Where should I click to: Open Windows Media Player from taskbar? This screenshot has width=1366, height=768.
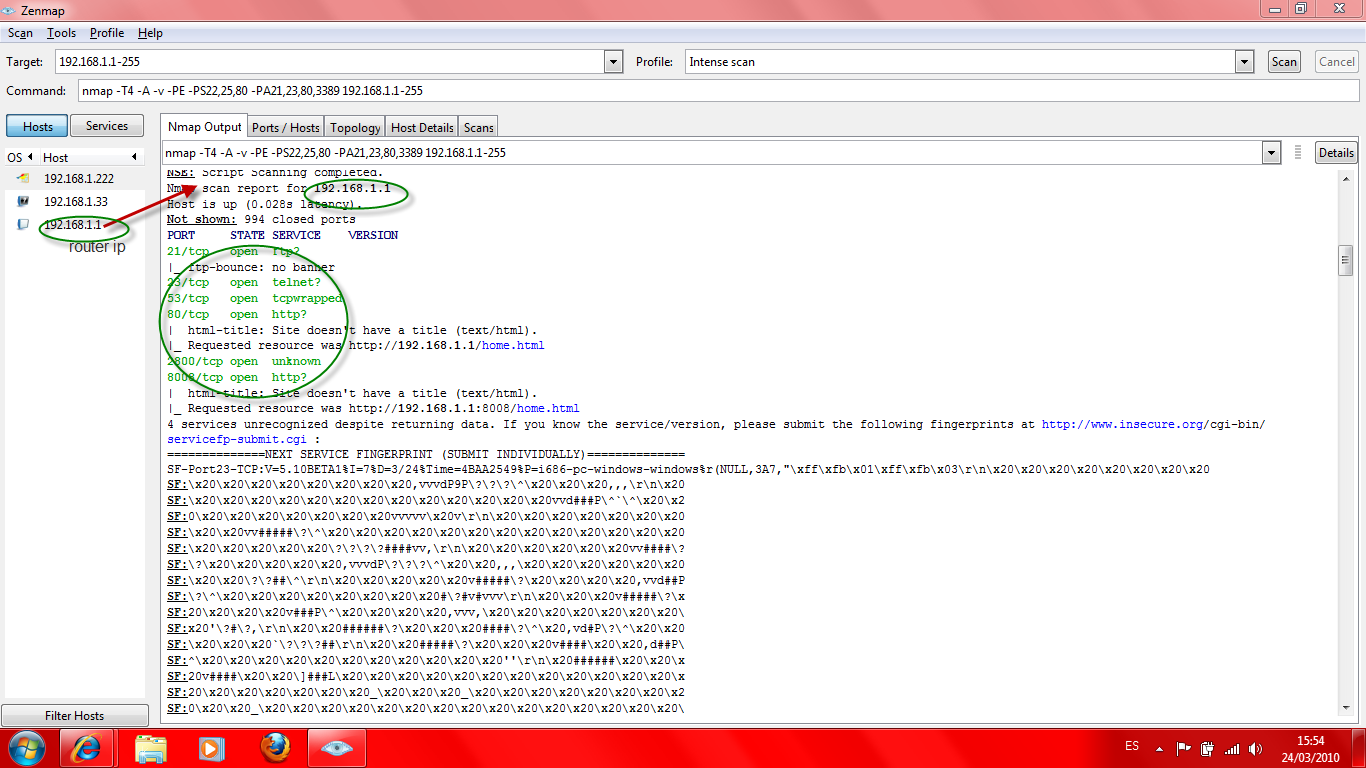pos(211,748)
